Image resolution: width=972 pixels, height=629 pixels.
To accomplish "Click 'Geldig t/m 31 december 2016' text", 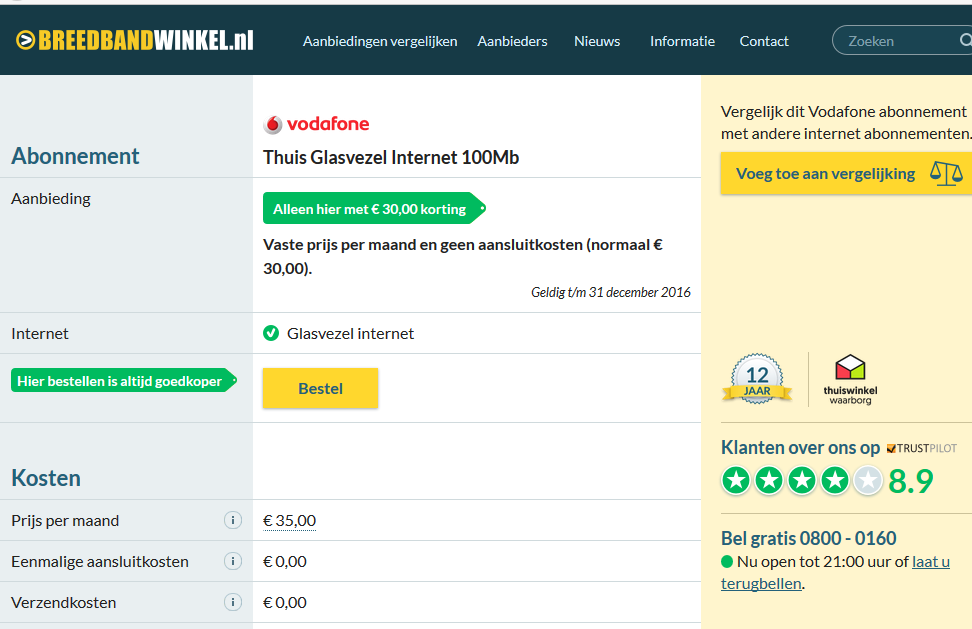I will pyautogui.click(x=611, y=292).
